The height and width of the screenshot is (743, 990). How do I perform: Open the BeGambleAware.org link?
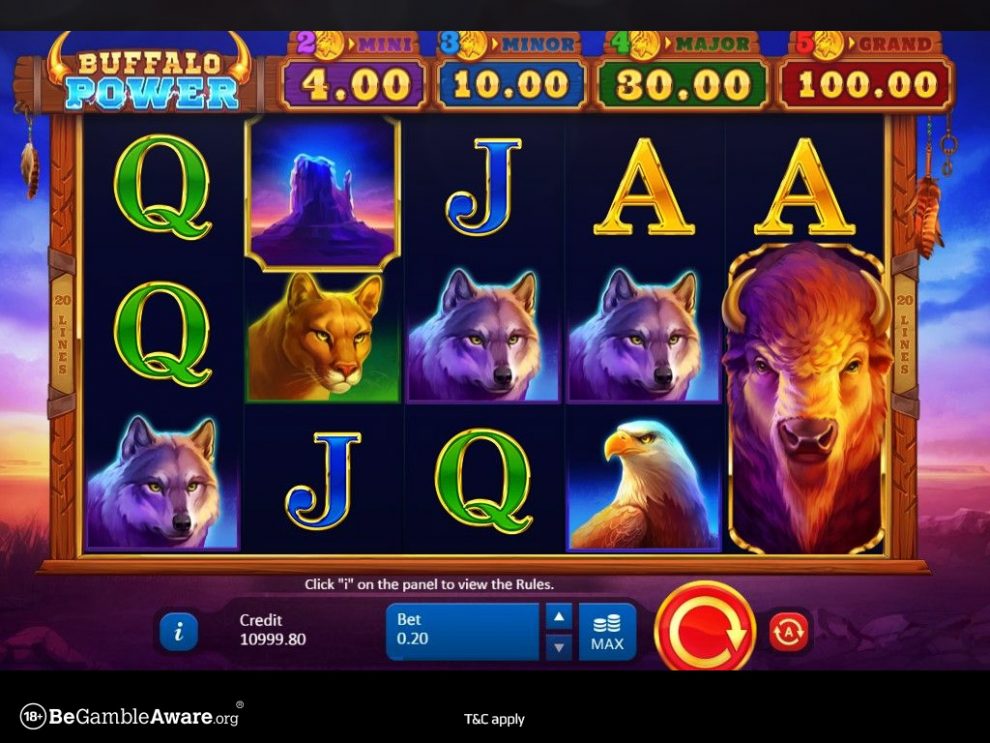[x=131, y=716]
